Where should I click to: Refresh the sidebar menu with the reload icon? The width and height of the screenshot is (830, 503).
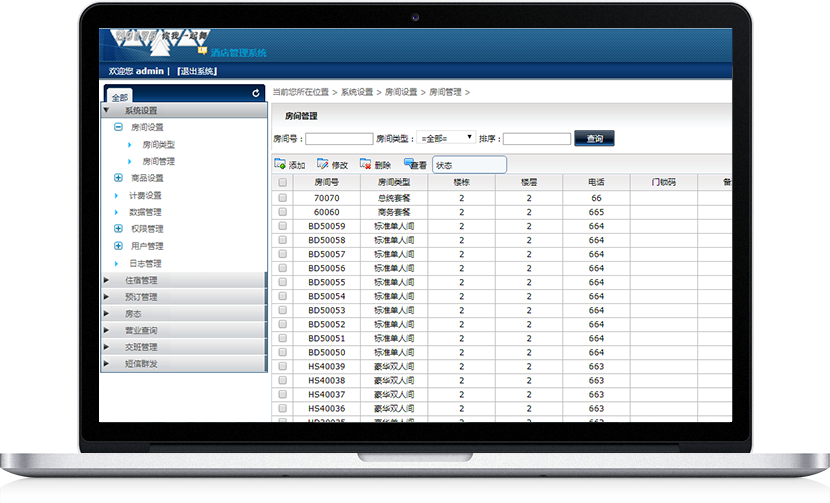[256, 93]
